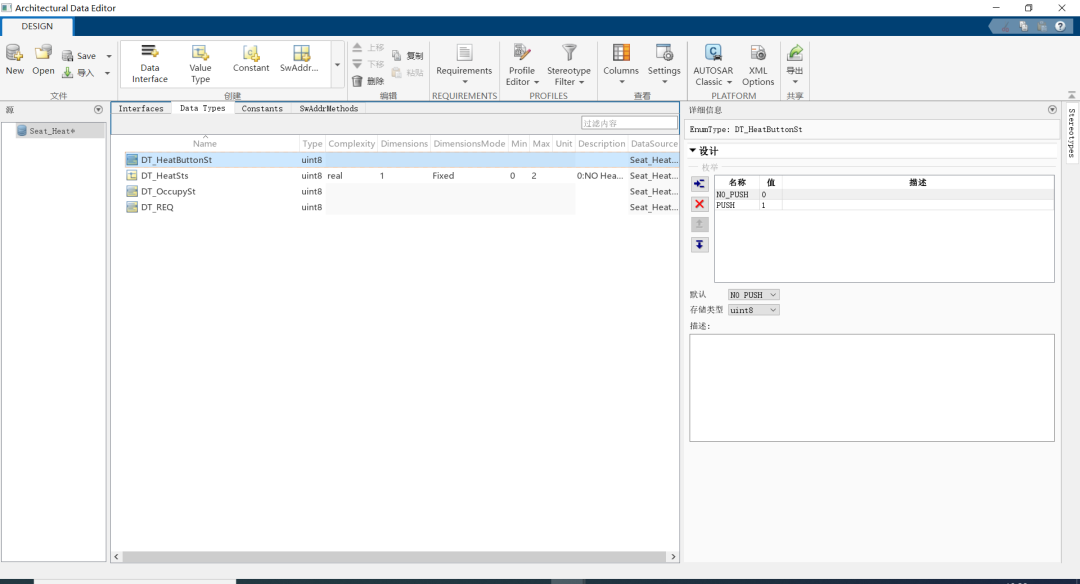This screenshot has width=1080, height=584.
Task: Click the 导出 share icon
Action: (795, 53)
